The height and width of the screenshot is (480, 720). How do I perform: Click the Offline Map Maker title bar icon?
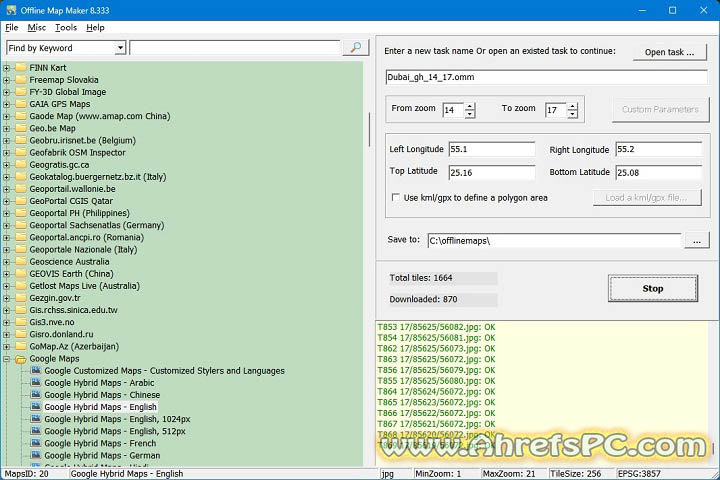[11, 10]
